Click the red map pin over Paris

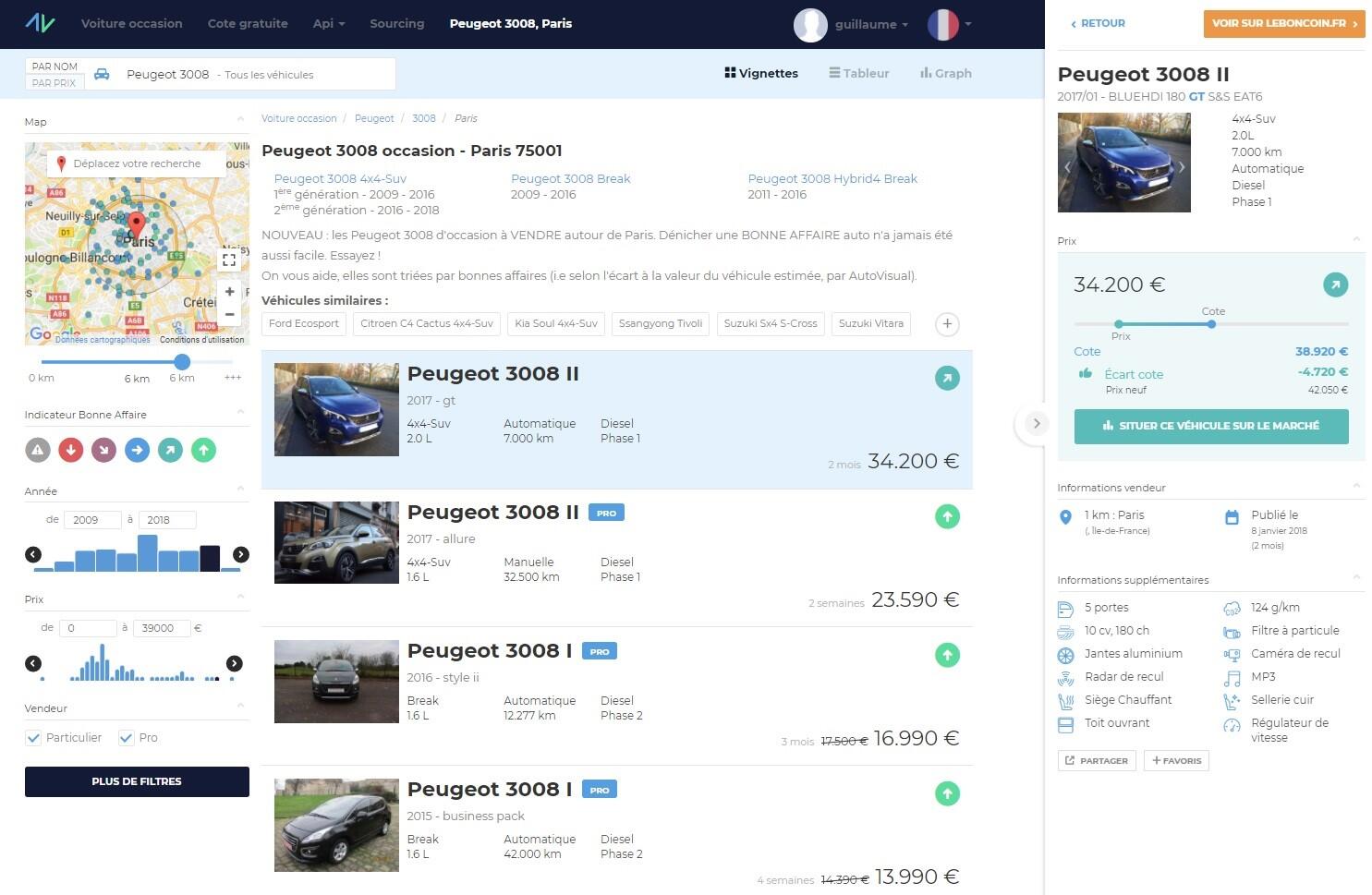tap(136, 225)
